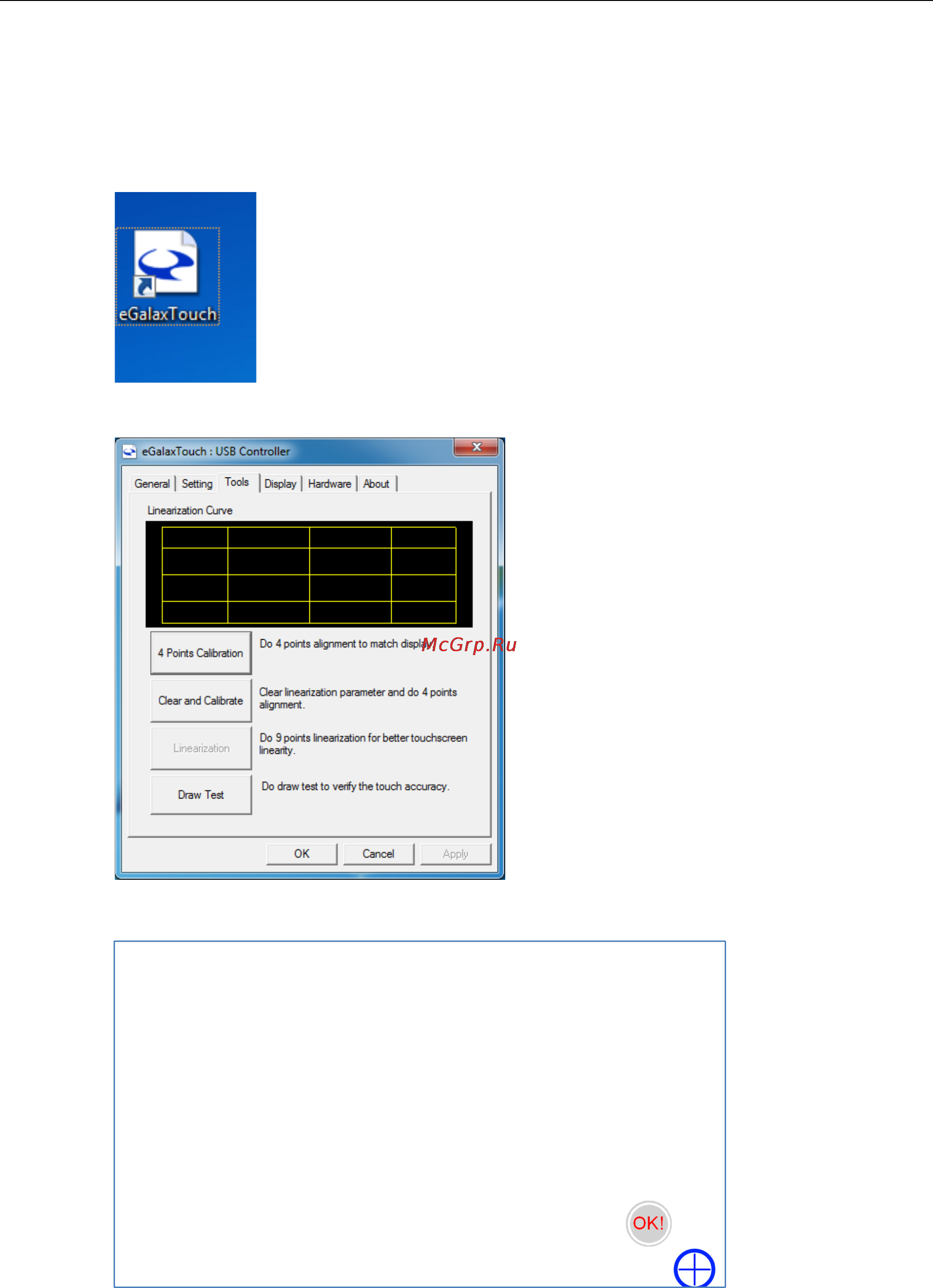Click the Apply button
933x1288 pixels.
[x=455, y=854]
